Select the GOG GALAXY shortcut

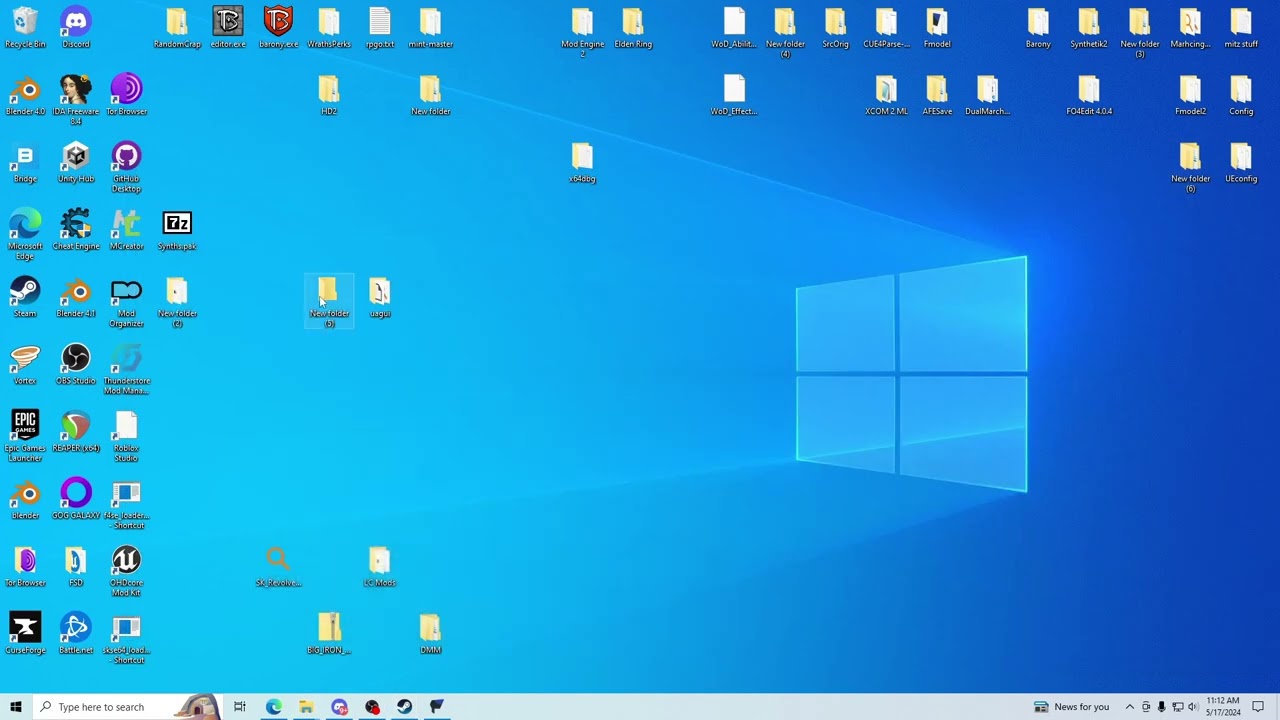pyautogui.click(x=76, y=500)
